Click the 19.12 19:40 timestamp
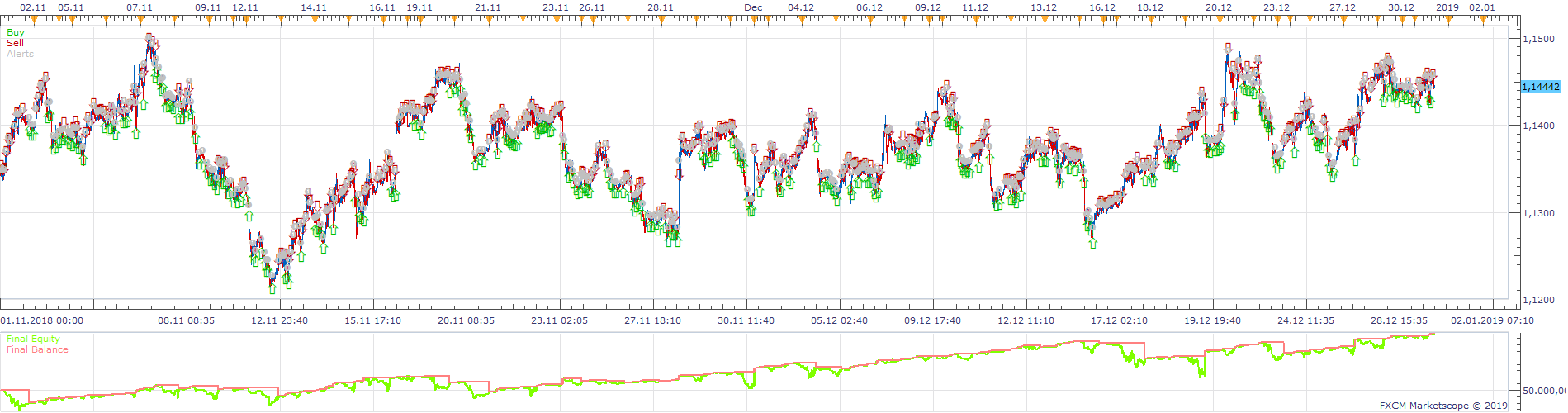 [x=1213, y=320]
